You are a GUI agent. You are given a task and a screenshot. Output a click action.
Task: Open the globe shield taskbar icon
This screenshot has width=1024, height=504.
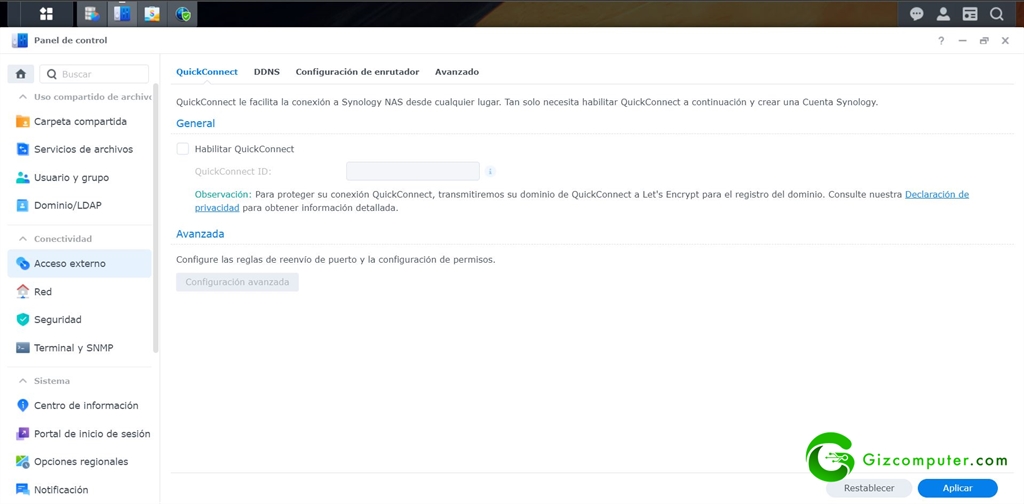point(184,14)
